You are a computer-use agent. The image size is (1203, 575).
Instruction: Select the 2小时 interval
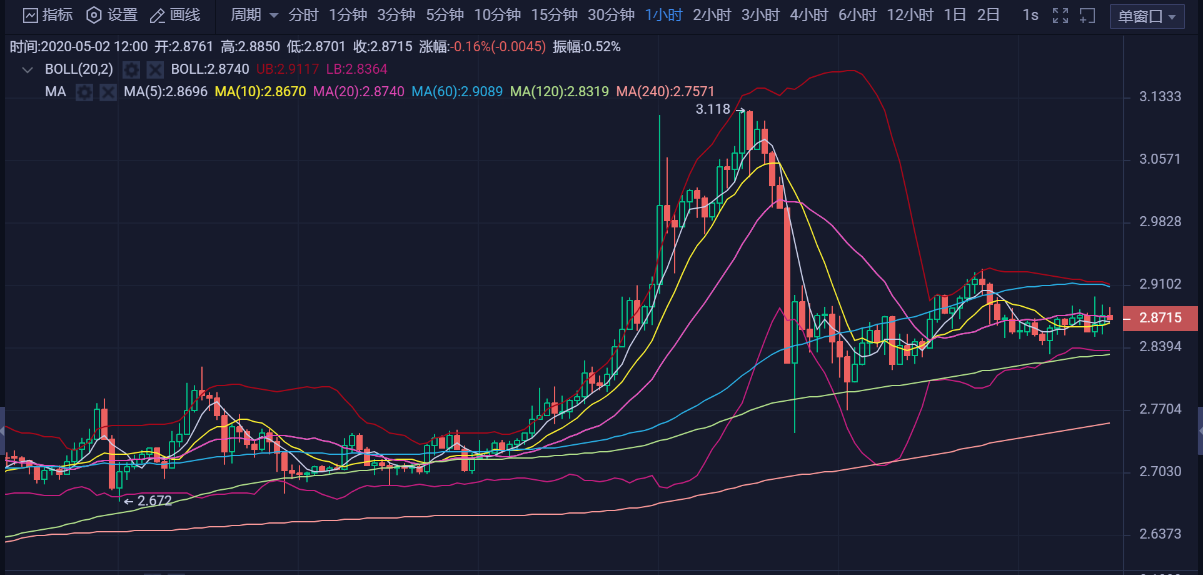click(x=712, y=15)
